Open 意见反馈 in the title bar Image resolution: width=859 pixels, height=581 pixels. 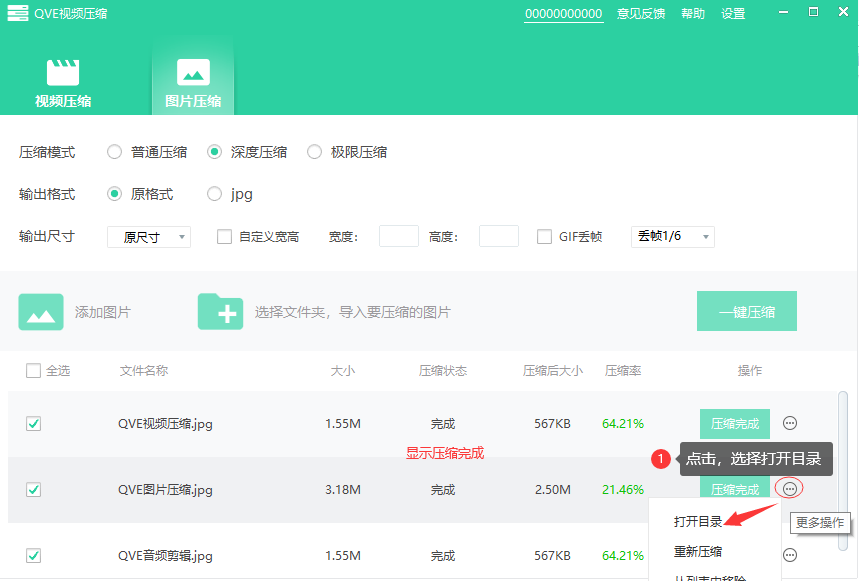pos(641,14)
